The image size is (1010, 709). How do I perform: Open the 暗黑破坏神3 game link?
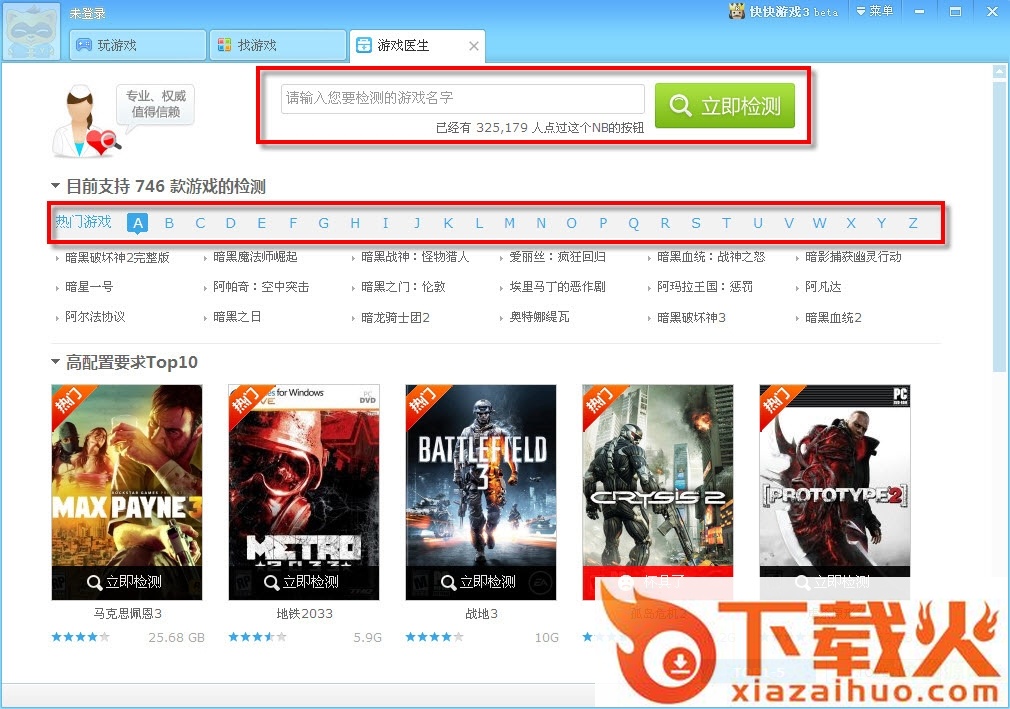(x=691, y=317)
